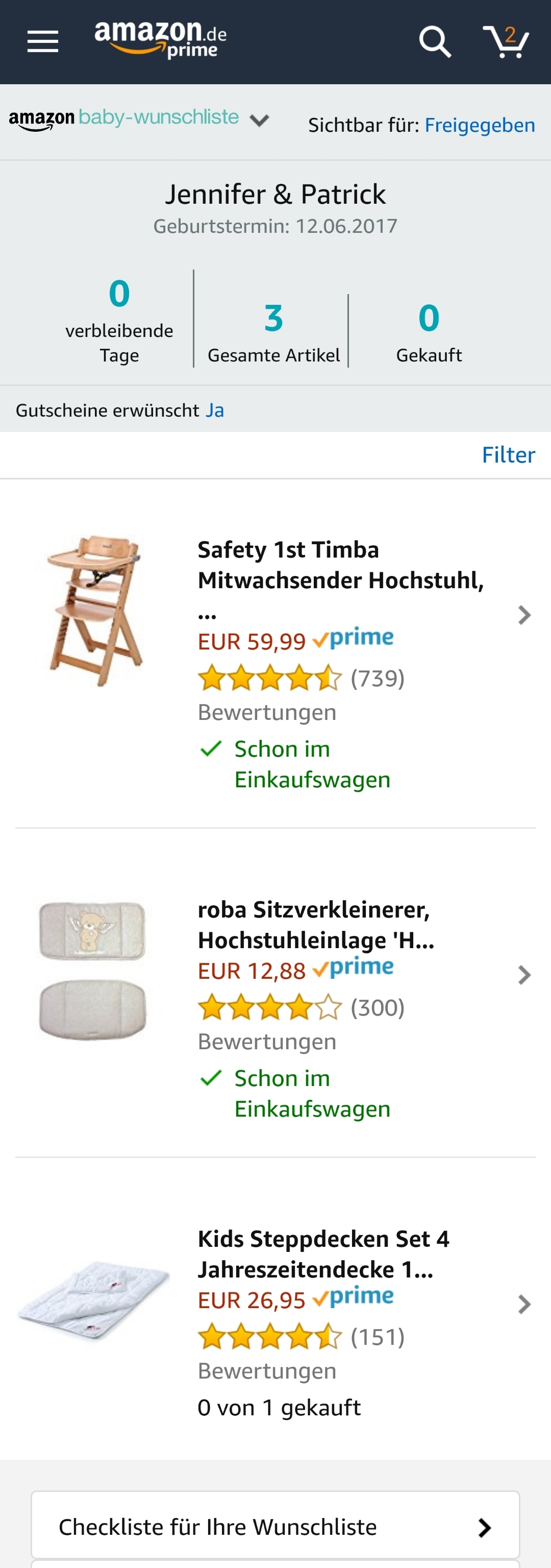Select the Safety 1st Hochstuhl product image
Screen dimensions: 551x1568
[94, 611]
